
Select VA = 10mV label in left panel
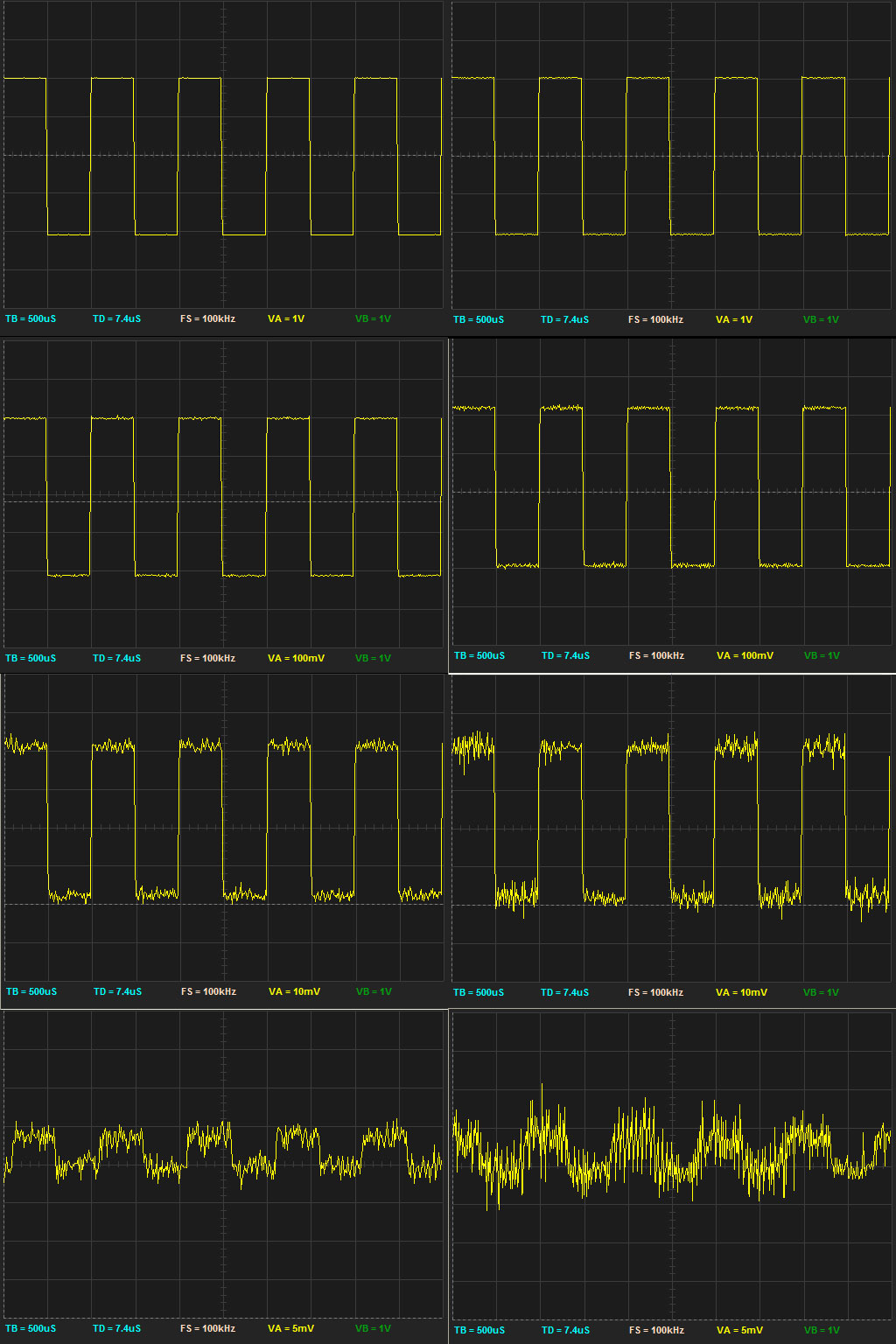click(294, 991)
